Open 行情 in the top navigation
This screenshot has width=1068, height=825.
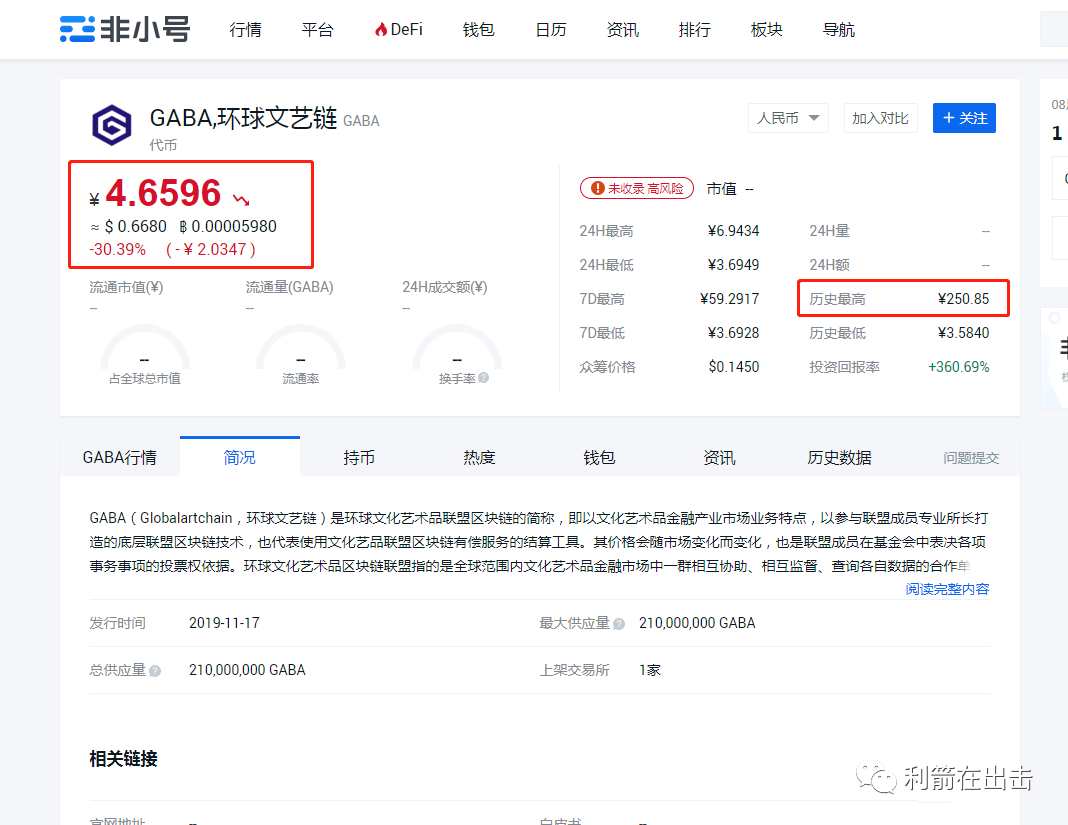tap(245, 29)
